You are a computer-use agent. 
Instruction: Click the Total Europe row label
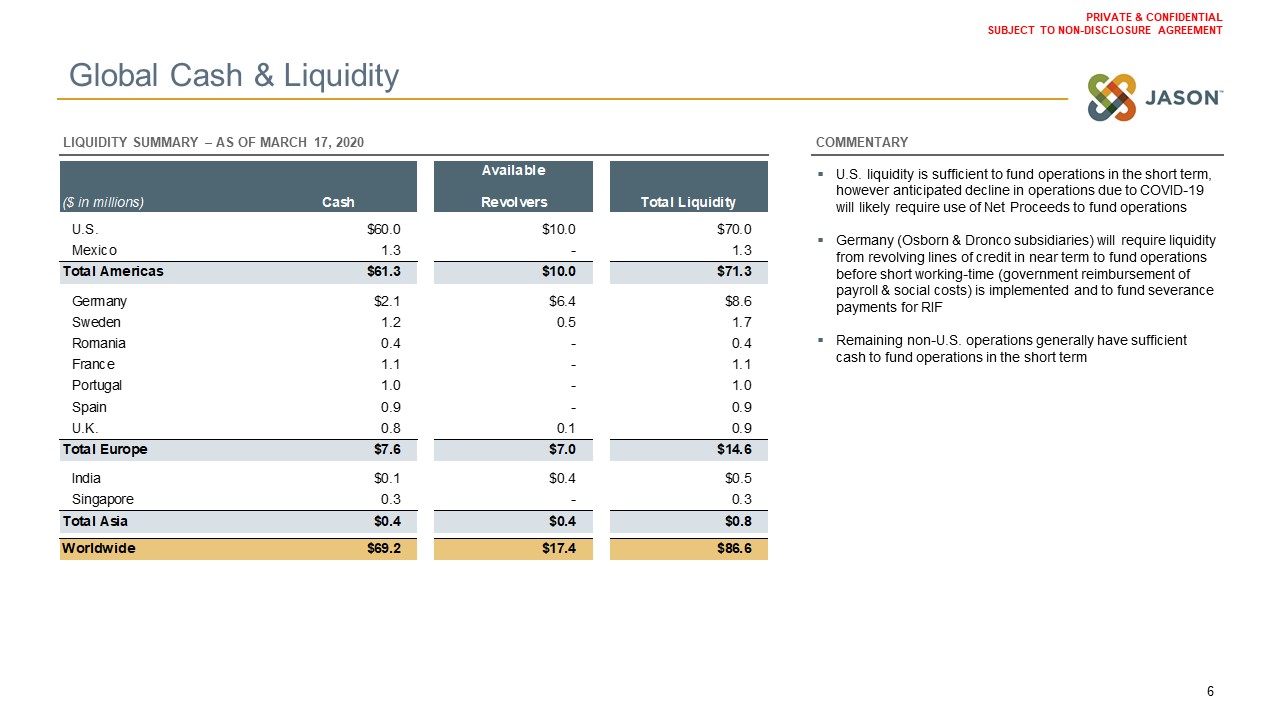pos(105,449)
